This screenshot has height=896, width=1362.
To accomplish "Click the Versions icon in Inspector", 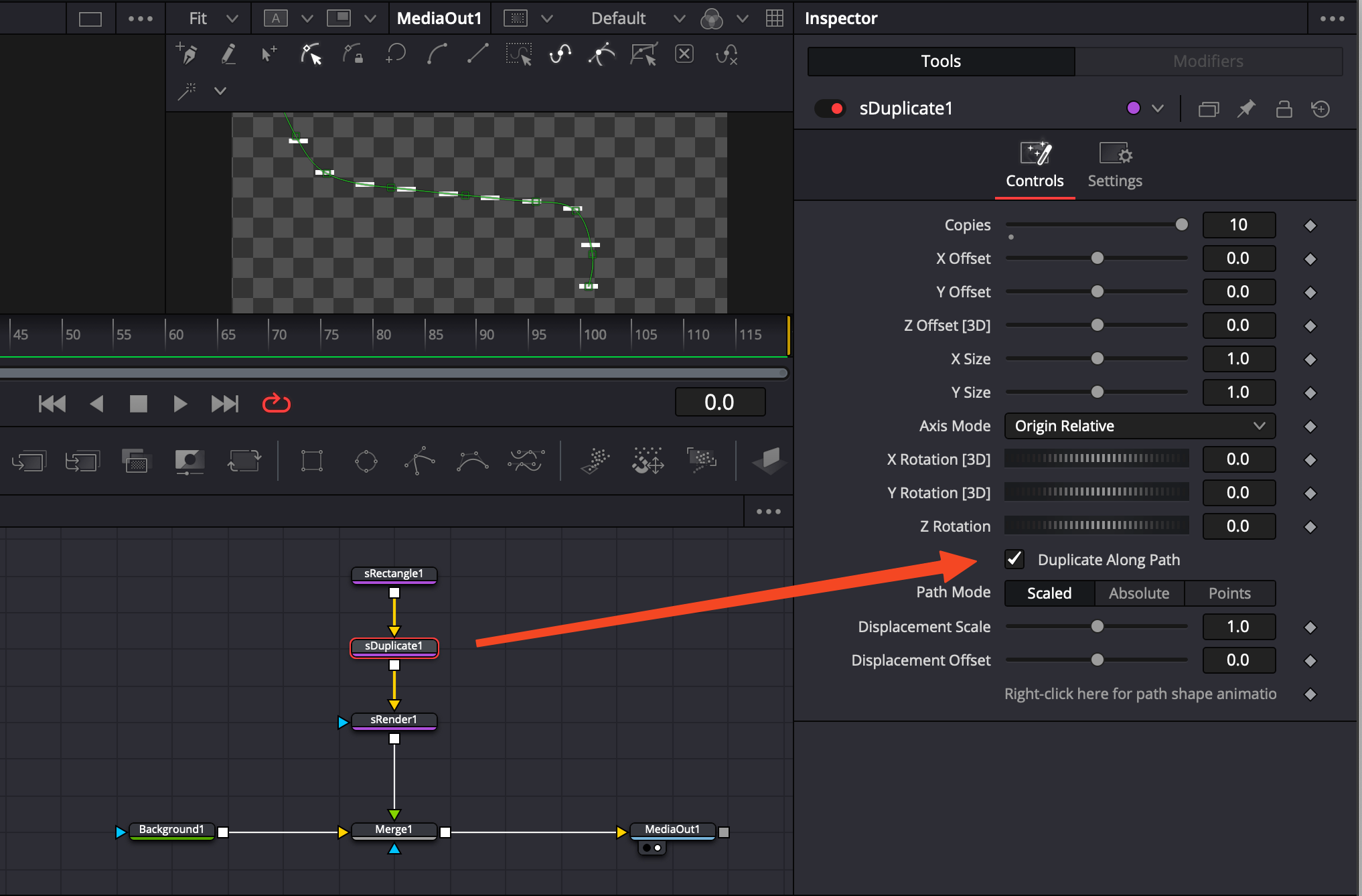I will tap(1209, 108).
